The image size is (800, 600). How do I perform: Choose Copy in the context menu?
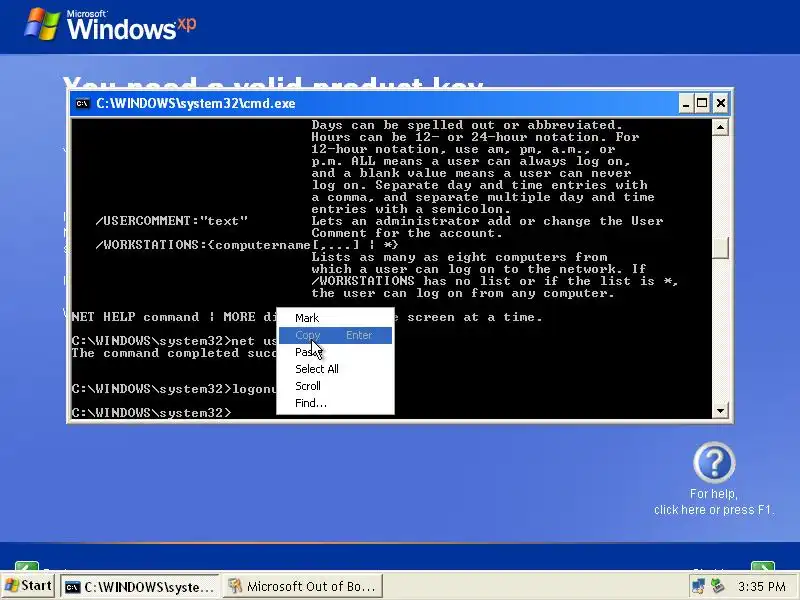pyautogui.click(x=335, y=335)
